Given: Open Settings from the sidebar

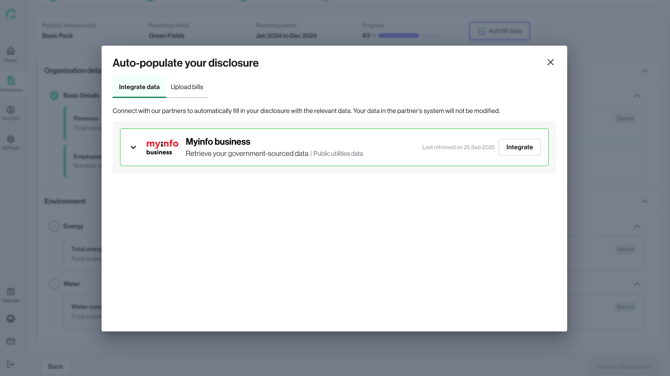Looking at the screenshot, I should (x=11, y=142).
